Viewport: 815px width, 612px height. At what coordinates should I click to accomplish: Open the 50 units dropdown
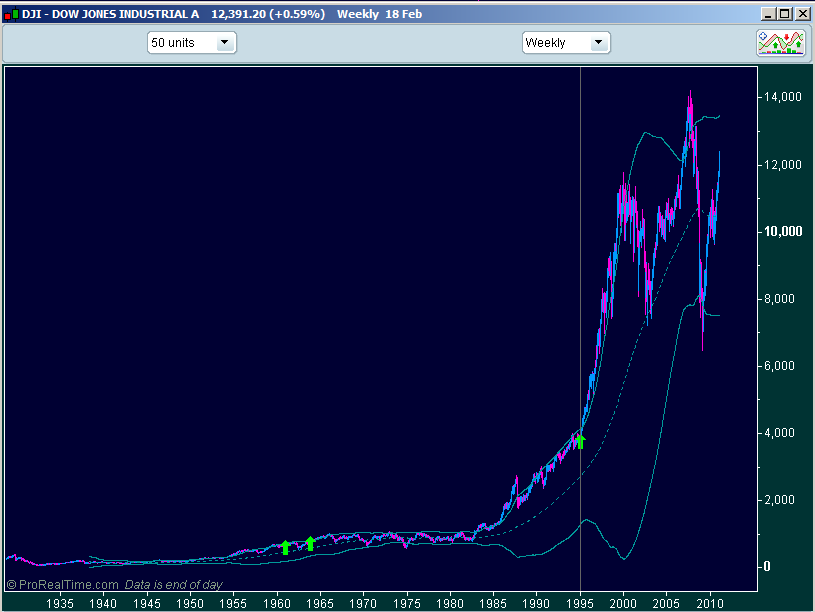point(191,43)
